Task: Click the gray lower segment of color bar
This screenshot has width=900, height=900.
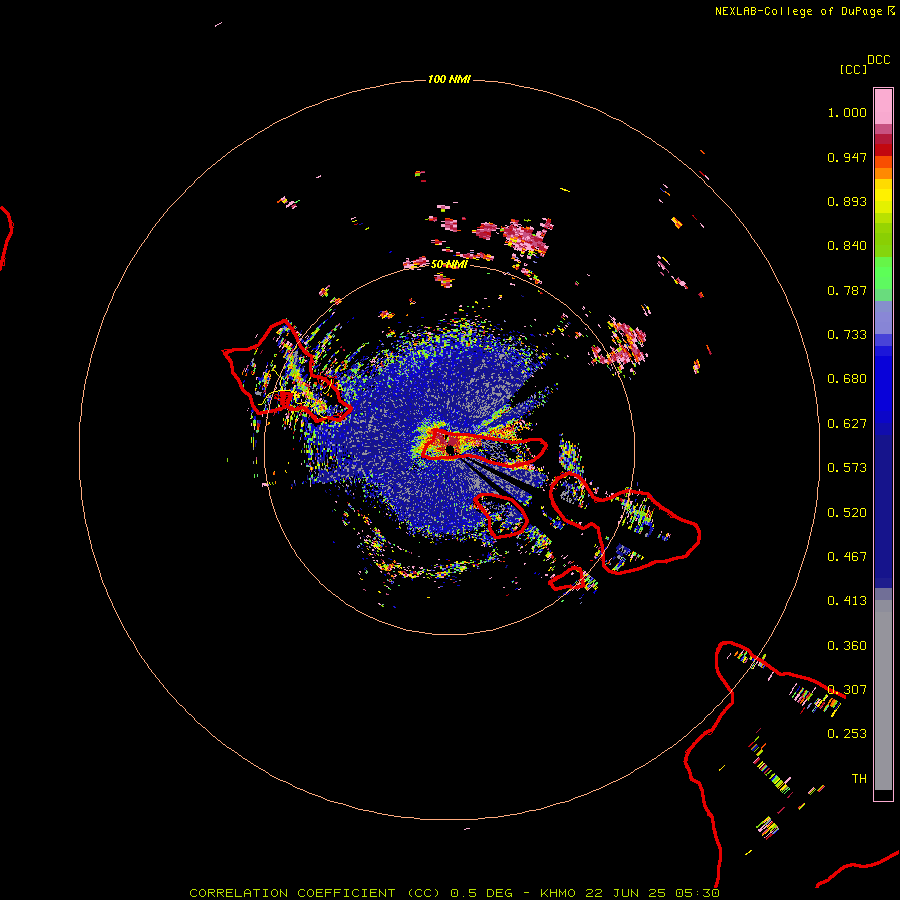Action: [x=883, y=695]
